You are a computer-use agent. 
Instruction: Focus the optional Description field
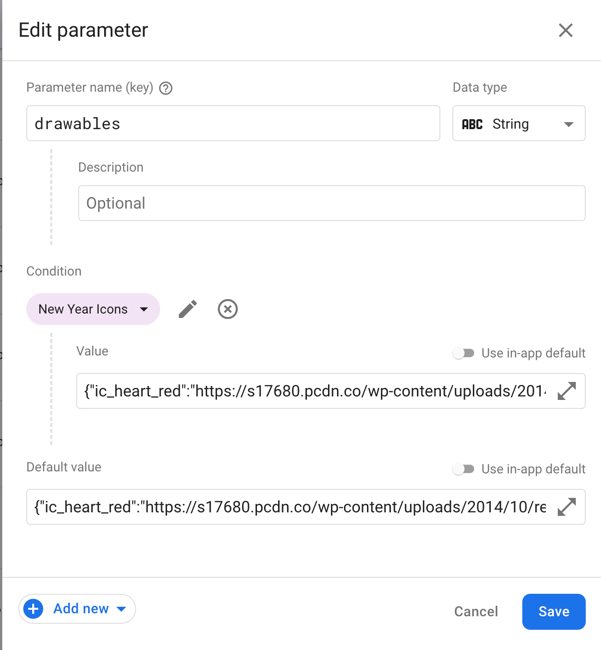coord(331,203)
